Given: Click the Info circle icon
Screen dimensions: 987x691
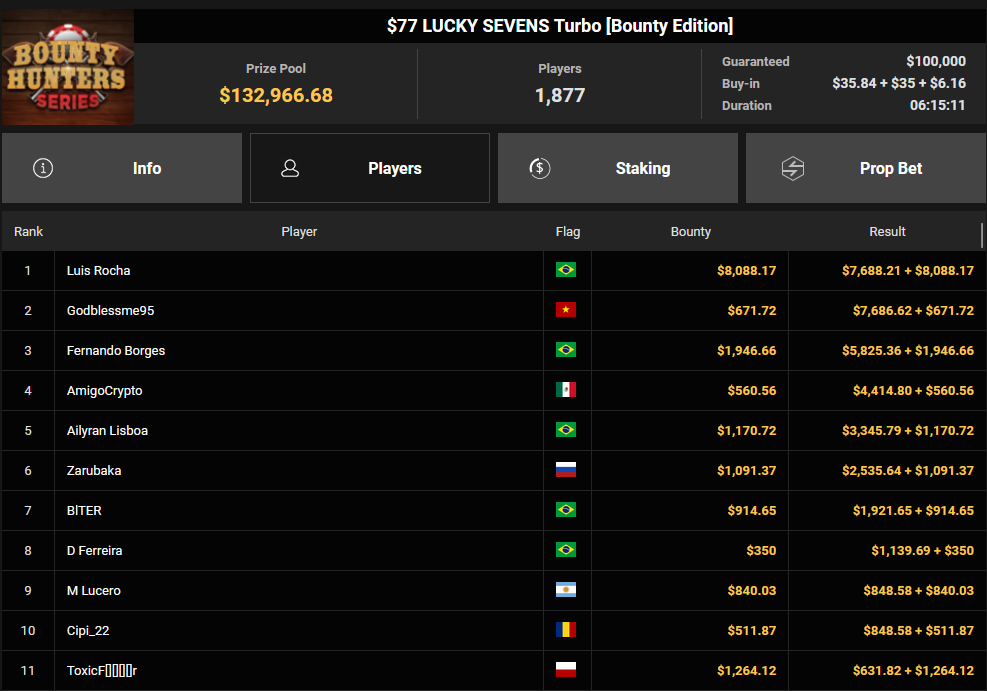Looking at the screenshot, I should (x=43, y=168).
